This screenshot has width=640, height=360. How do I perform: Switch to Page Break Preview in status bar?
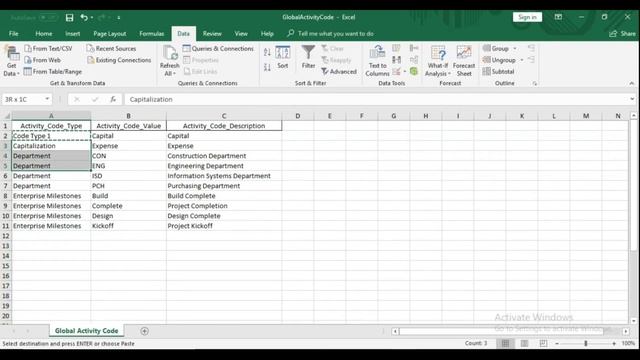click(x=543, y=344)
